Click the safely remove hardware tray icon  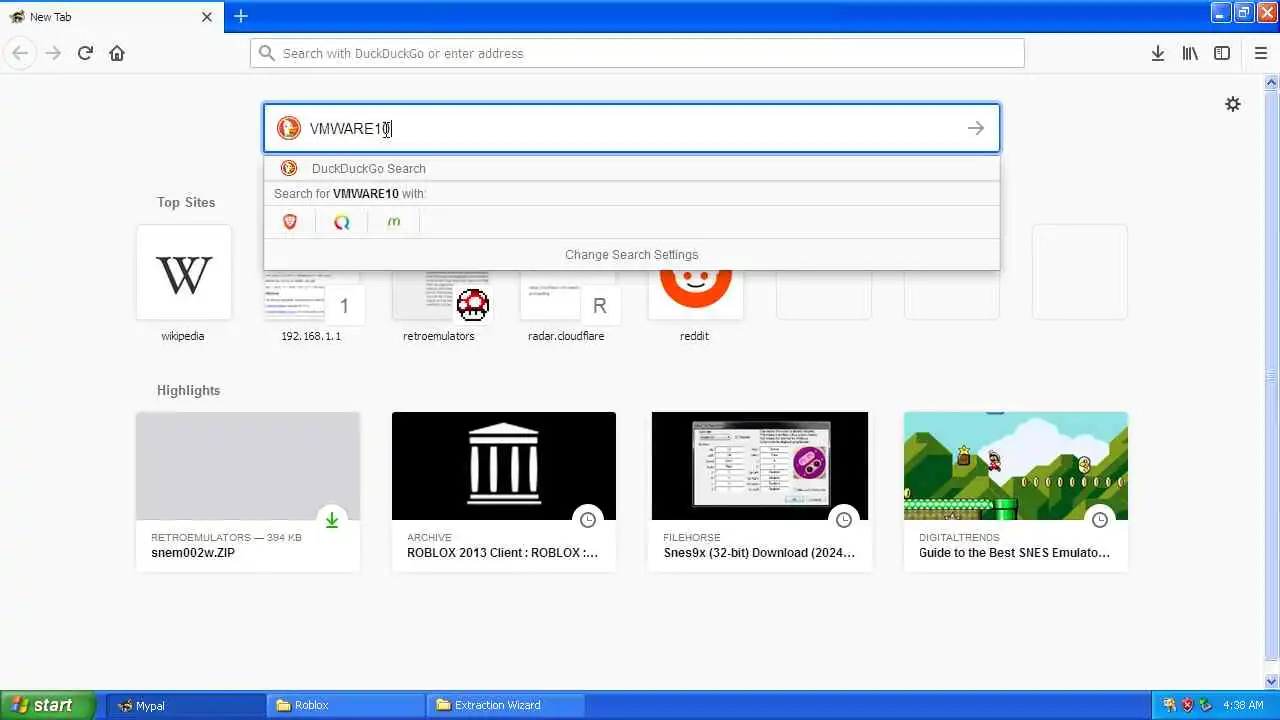[1206, 705]
